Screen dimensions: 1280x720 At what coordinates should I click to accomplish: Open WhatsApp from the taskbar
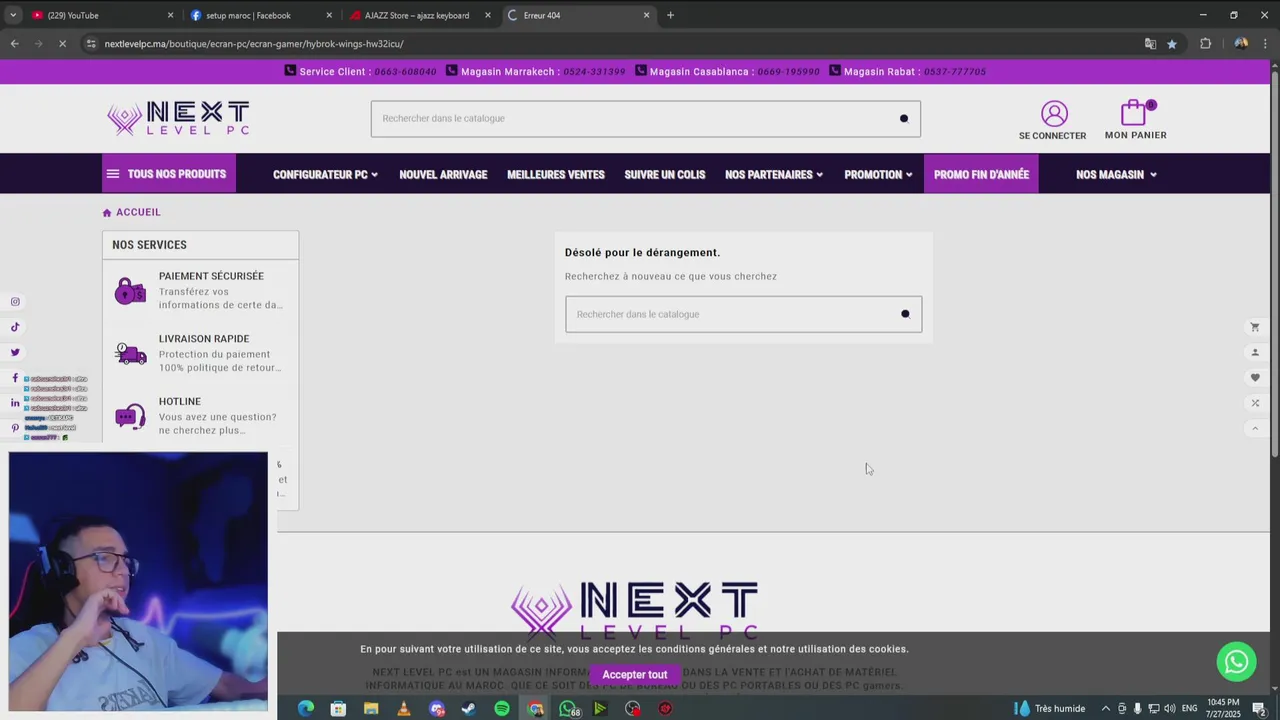click(568, 709)
